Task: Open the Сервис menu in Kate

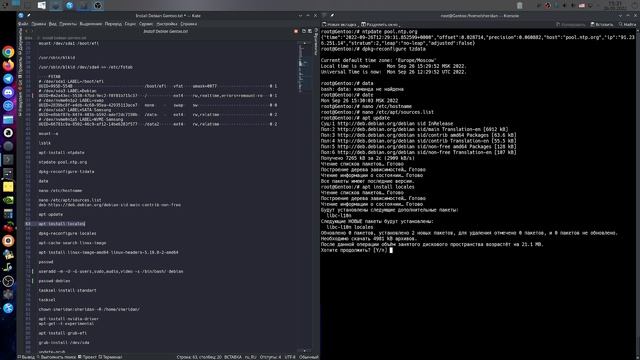Action: pos(146,24)
